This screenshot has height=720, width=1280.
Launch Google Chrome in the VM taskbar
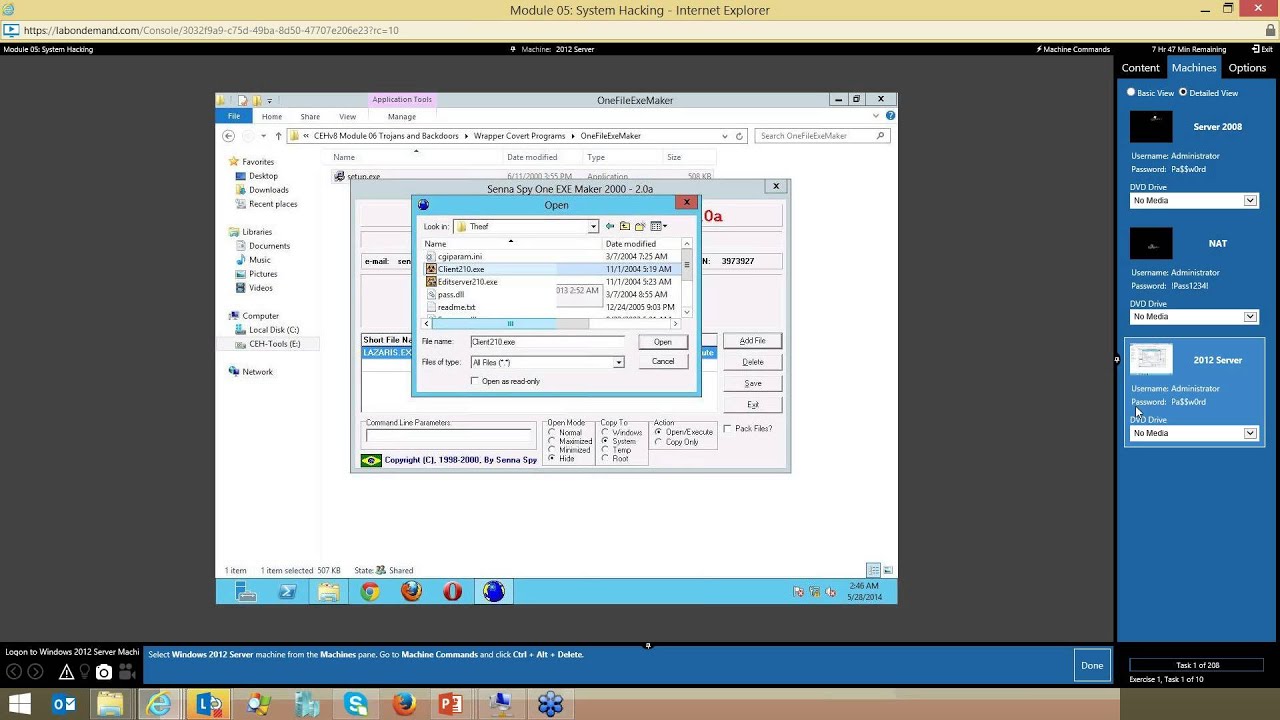click(x=370, y=592)
